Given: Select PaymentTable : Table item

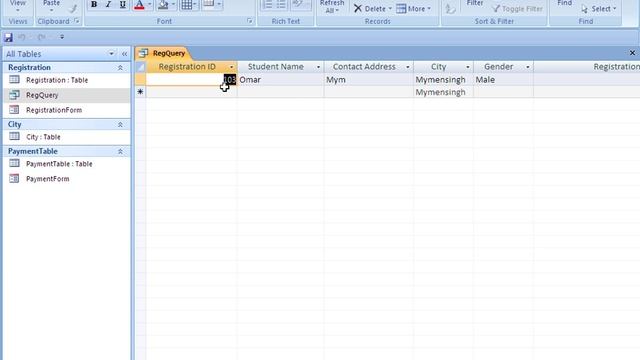Looking at the screenshot, I should tap(67, 164).
